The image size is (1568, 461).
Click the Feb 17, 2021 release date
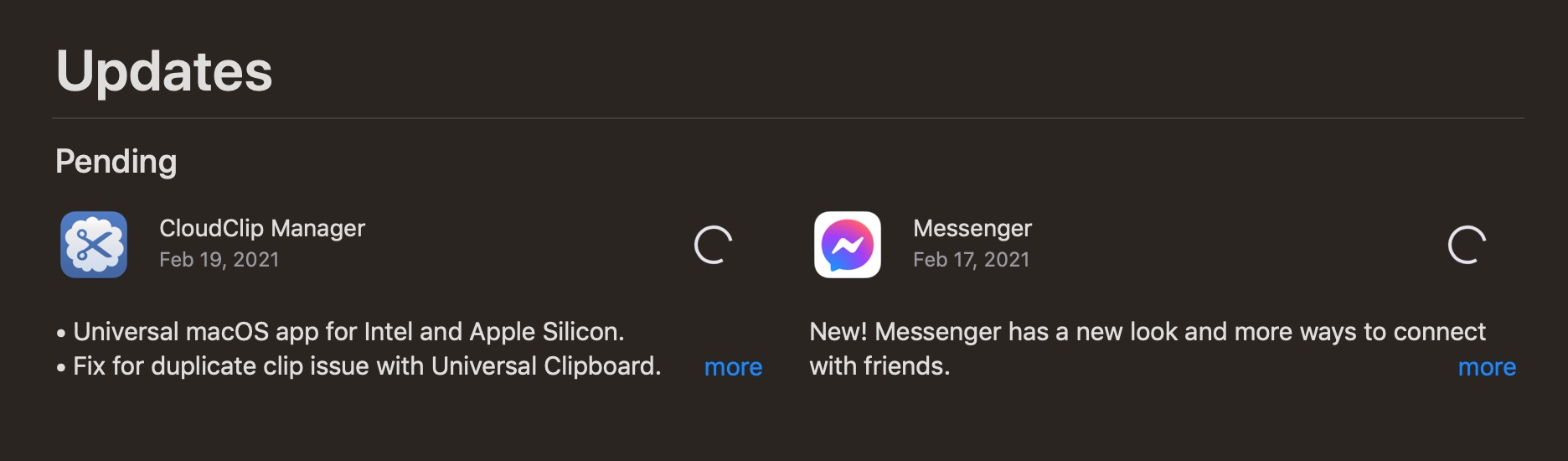coord(972,260)
